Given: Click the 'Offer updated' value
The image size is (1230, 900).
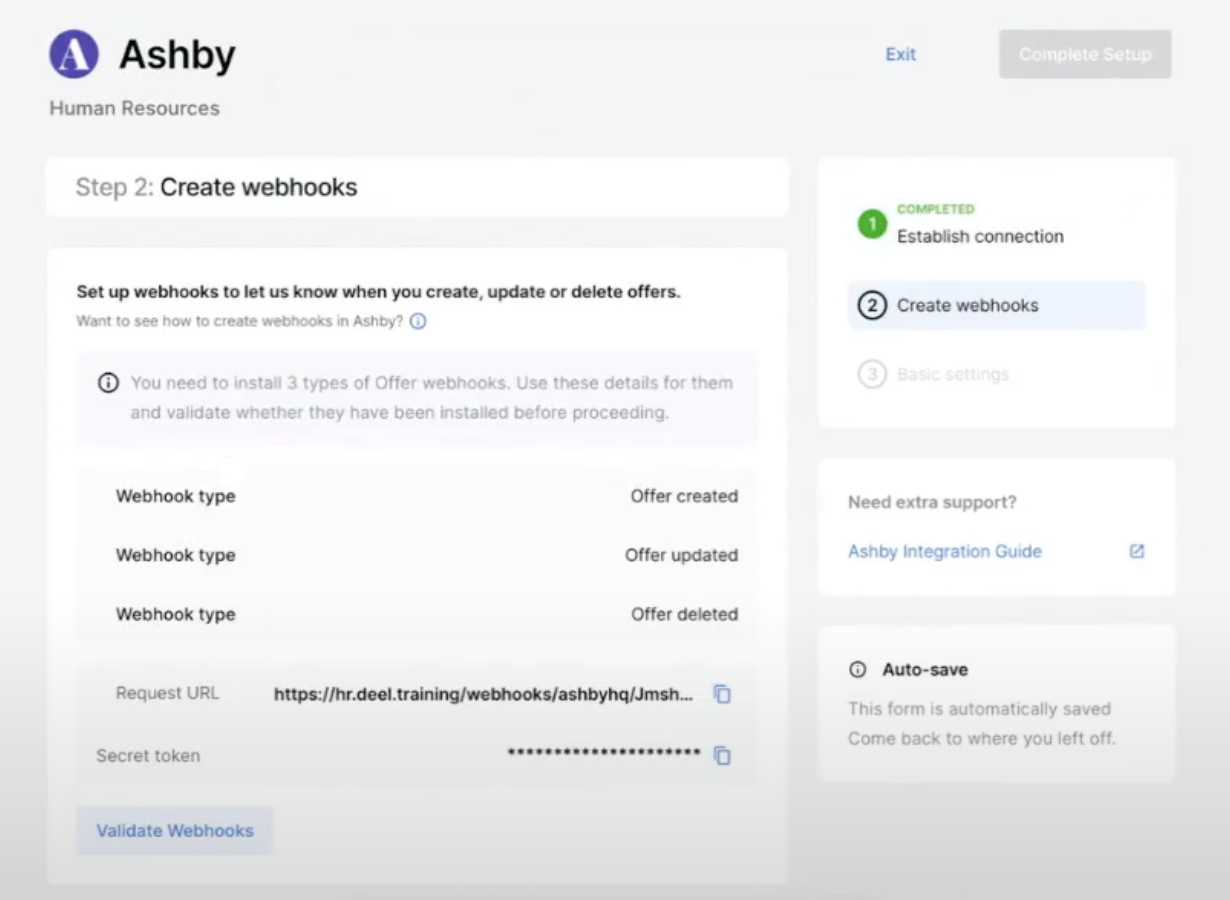Looking at the screenshot, I should coord(681,555).
